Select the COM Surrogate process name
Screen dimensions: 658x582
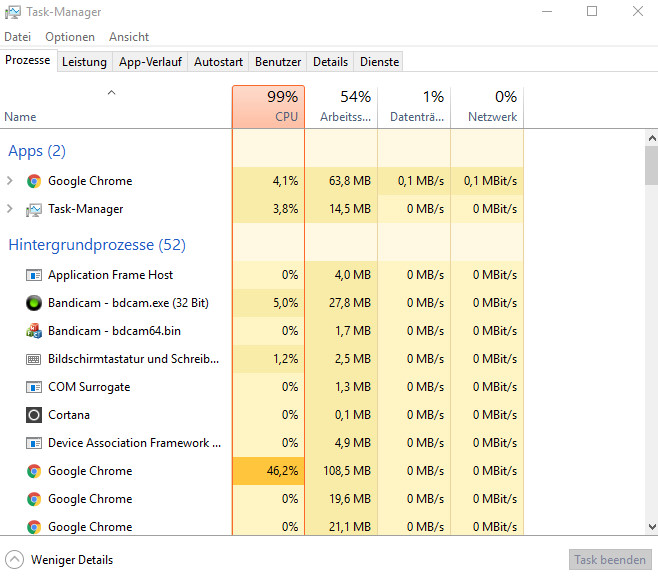click(x=89, y=387)
